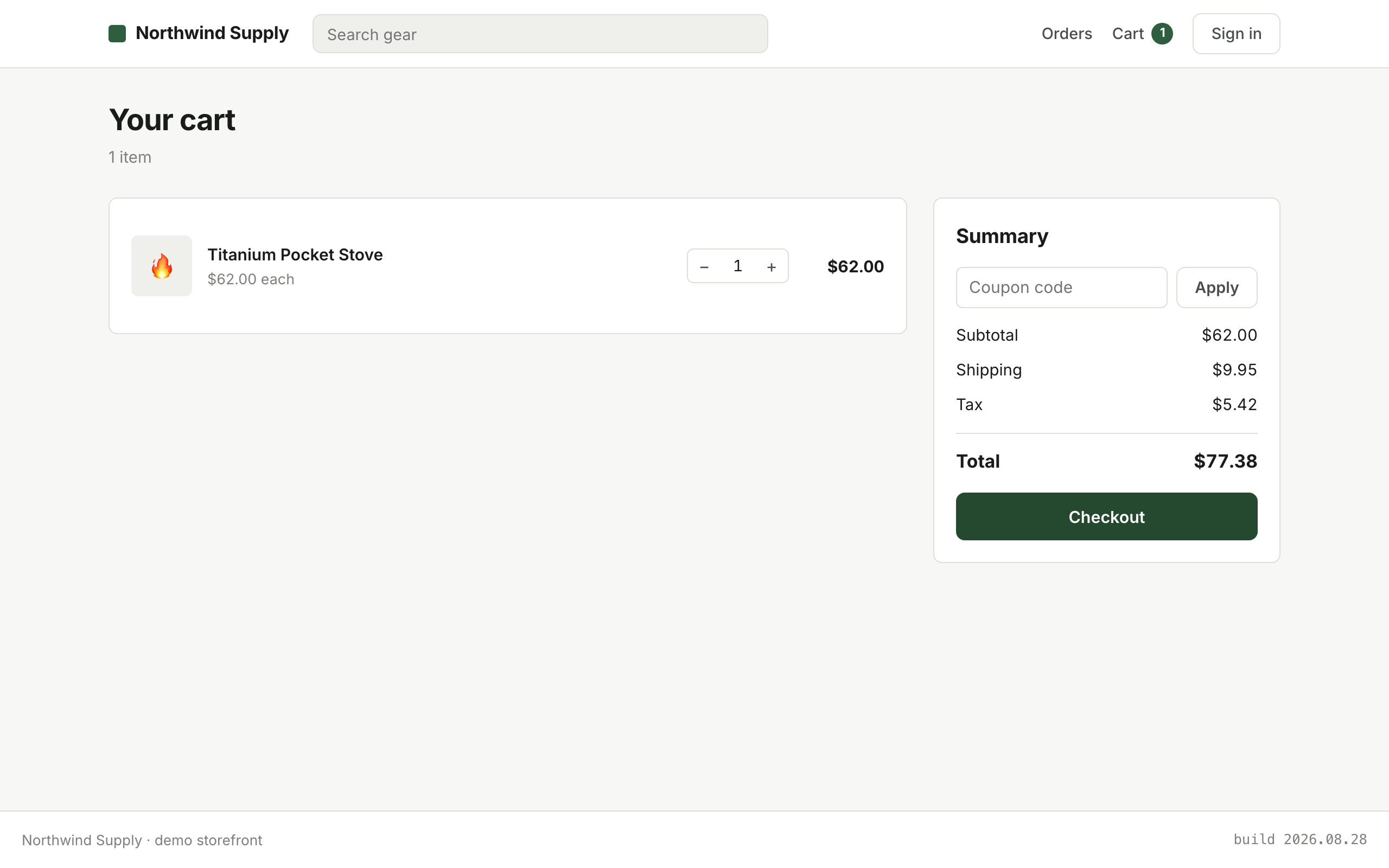1389x868 pixels.
Task: Click the Summary heading
Action: (x=1002, y=236)
